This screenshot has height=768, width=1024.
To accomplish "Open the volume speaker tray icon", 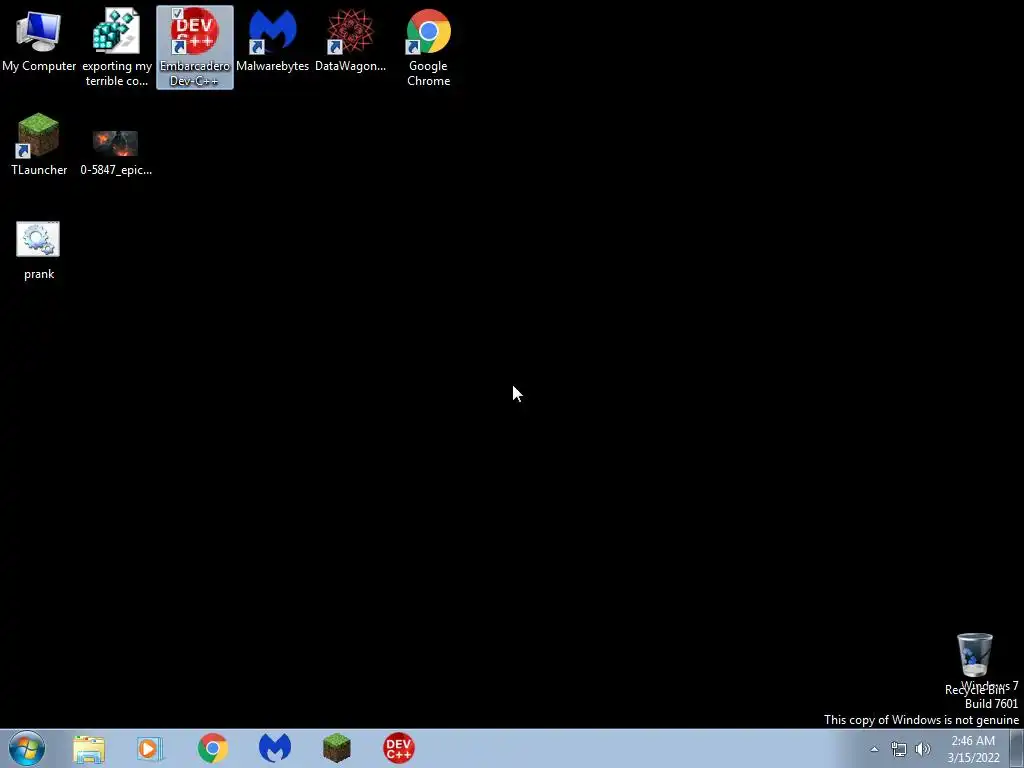I will click(923, 749).
